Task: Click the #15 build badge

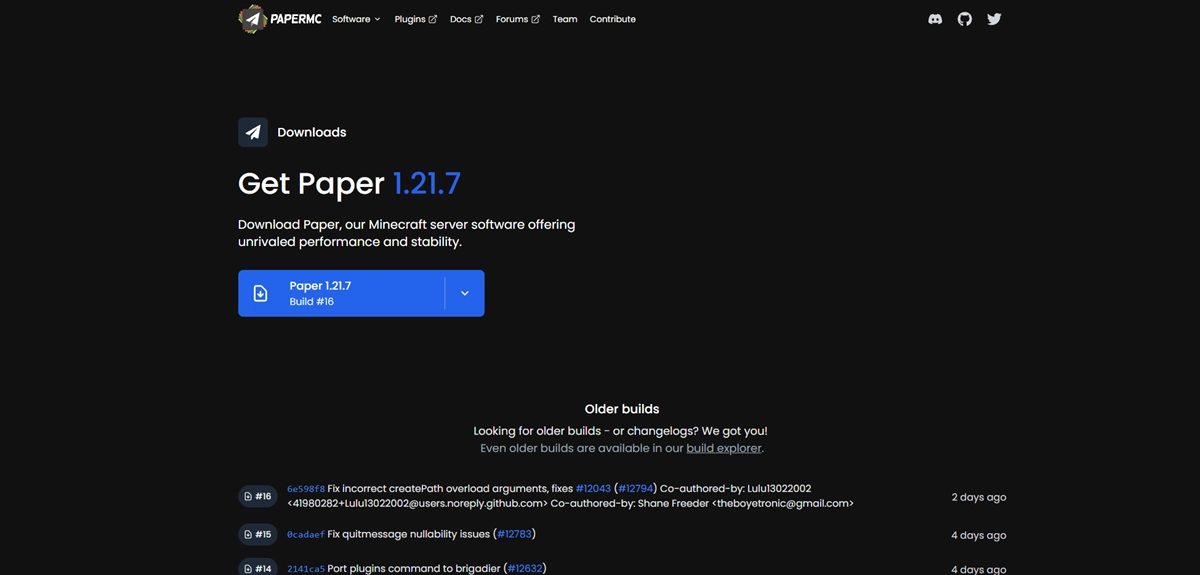Action: pos(257,534)
